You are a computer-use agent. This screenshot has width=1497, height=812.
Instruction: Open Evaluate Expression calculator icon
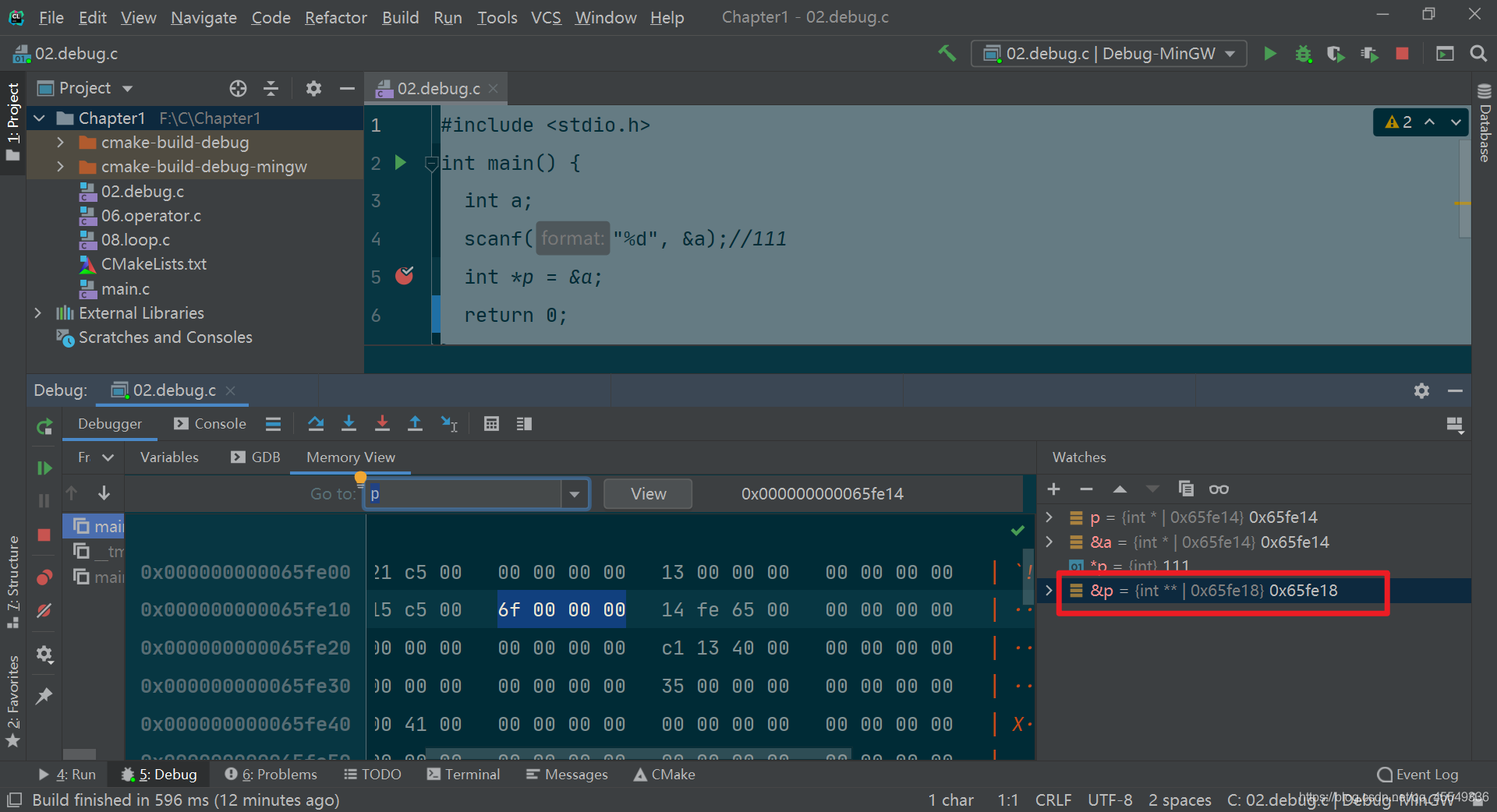(x=491, y=423)
